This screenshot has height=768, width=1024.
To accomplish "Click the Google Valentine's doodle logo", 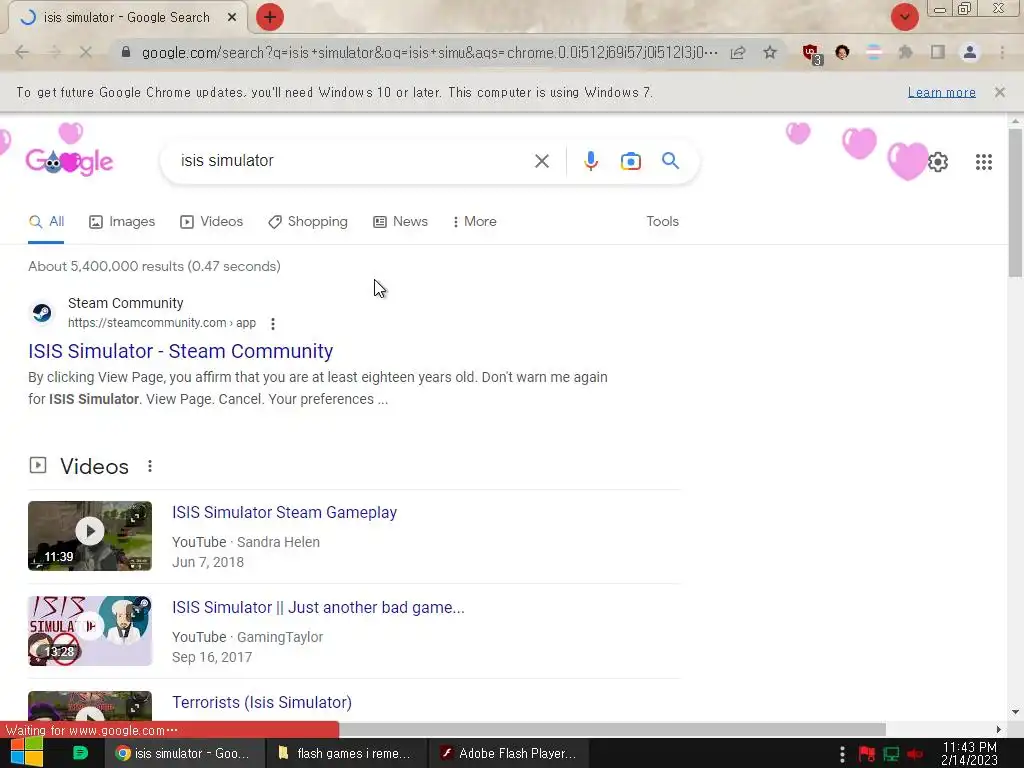I will [x=69, y=160].
